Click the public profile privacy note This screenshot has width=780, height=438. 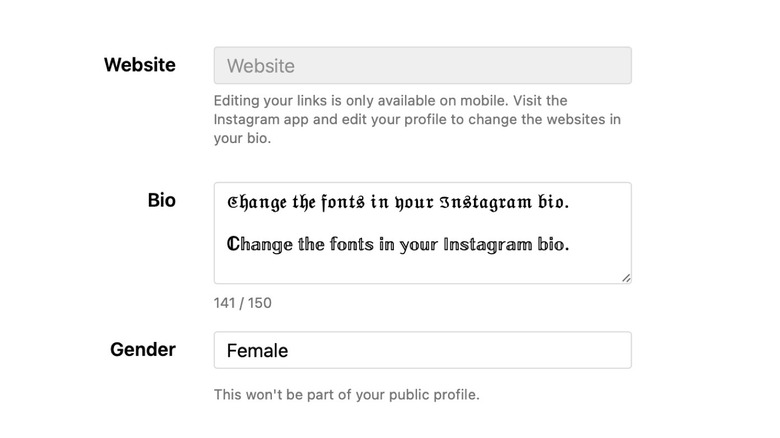pos(346,395)
